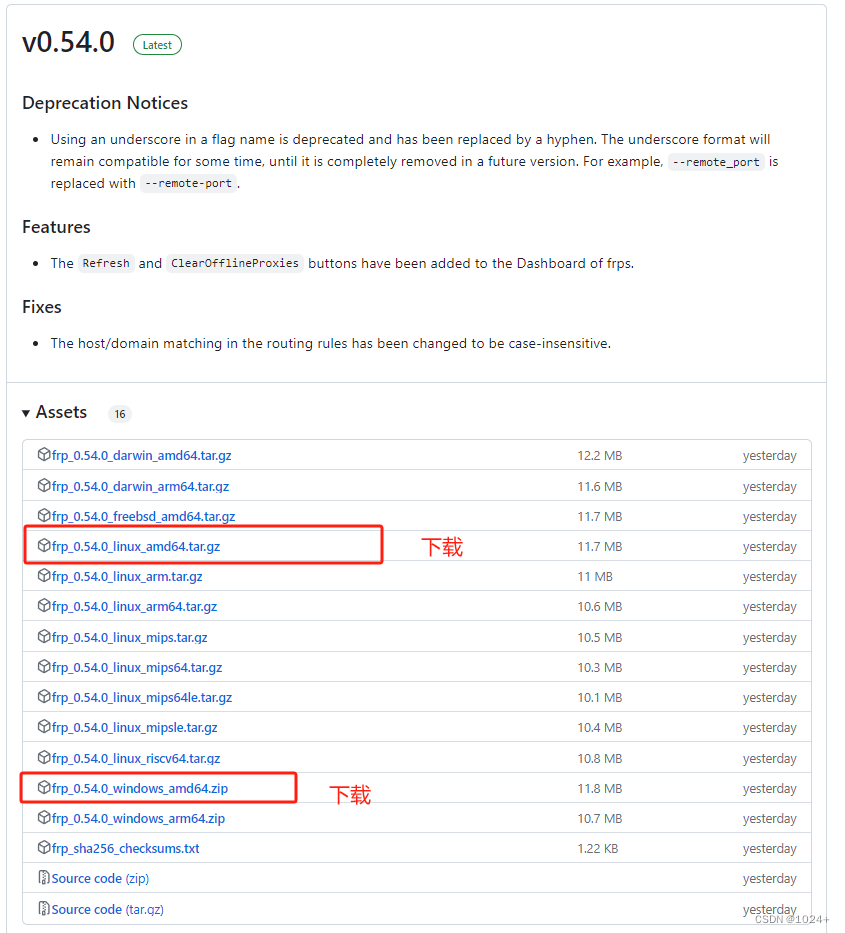Click package icon beside frp_0.54.0_linux_amd64.tar.gz
Image resolution: width=845 pixels, height=933 pixels.
tap(44, 546)
